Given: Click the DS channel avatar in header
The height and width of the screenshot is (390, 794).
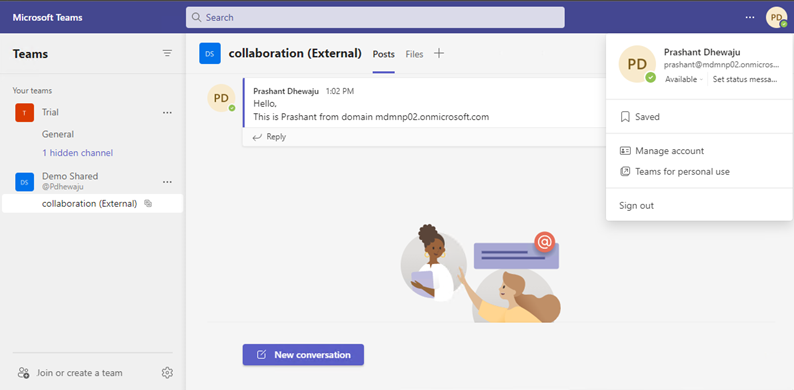Looking at the screenshot, I should point(210,53).
